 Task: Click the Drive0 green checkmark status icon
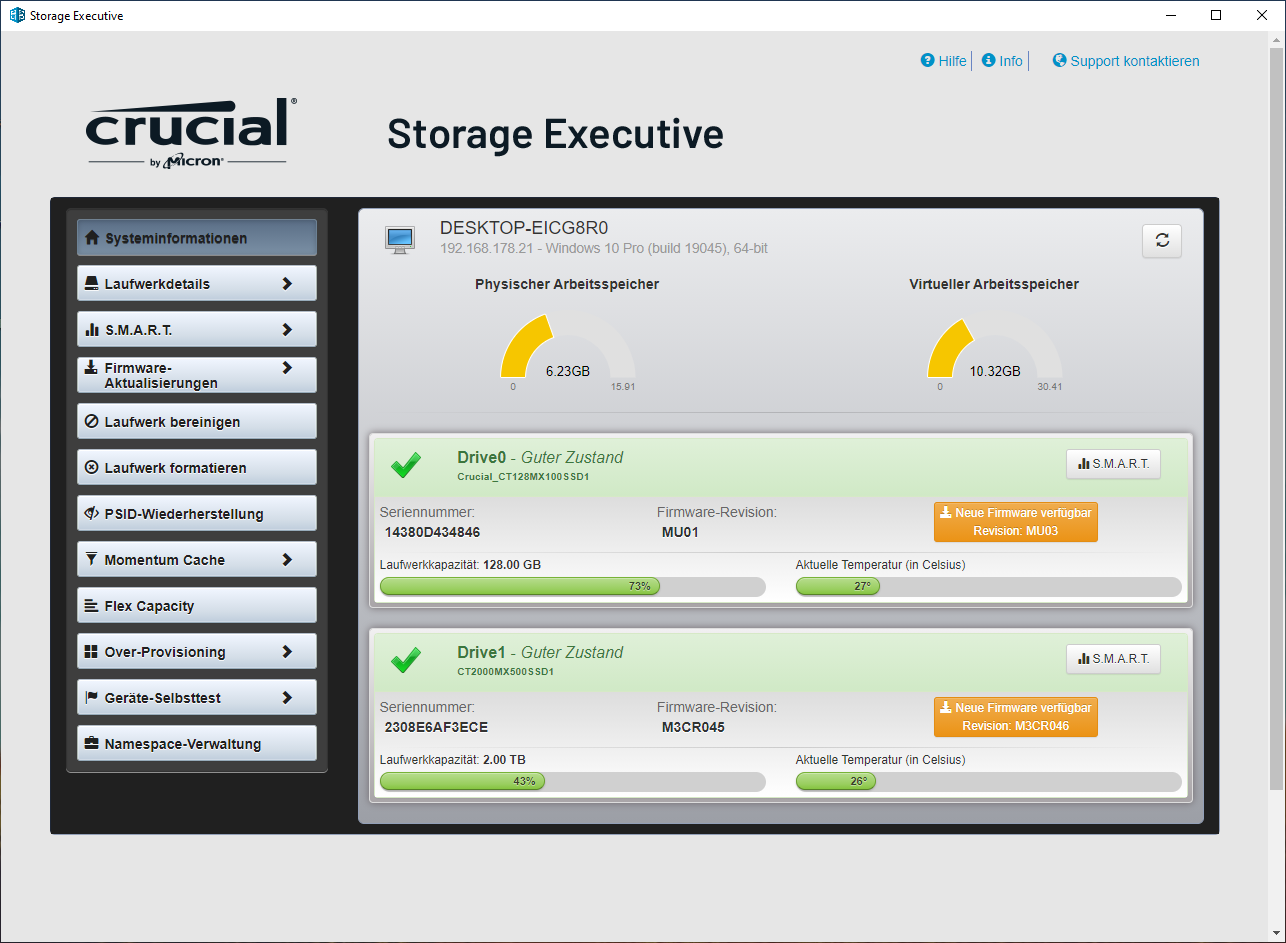pyautogui.click(x=405, y=465)
